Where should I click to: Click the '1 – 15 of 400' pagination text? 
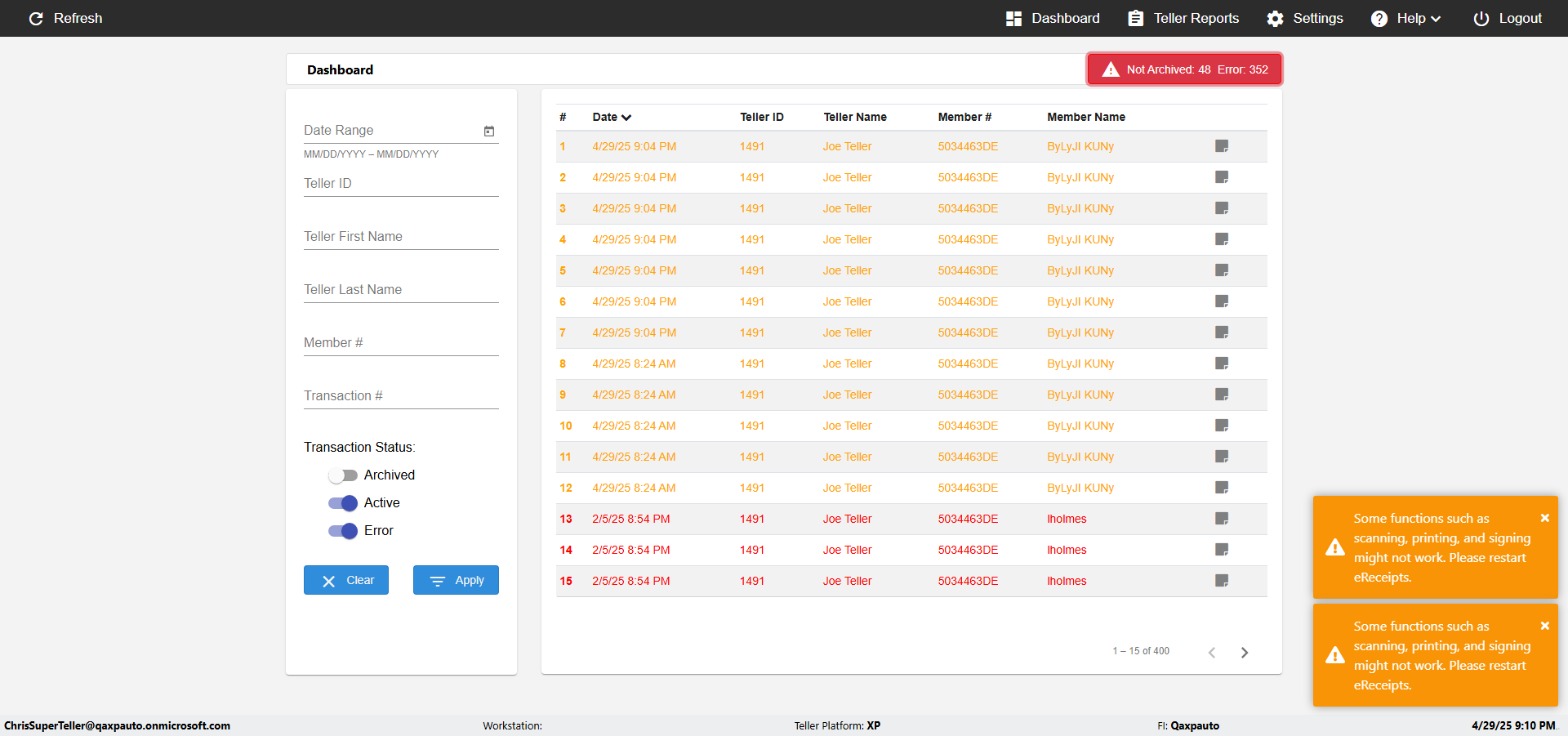point(1141,651)
